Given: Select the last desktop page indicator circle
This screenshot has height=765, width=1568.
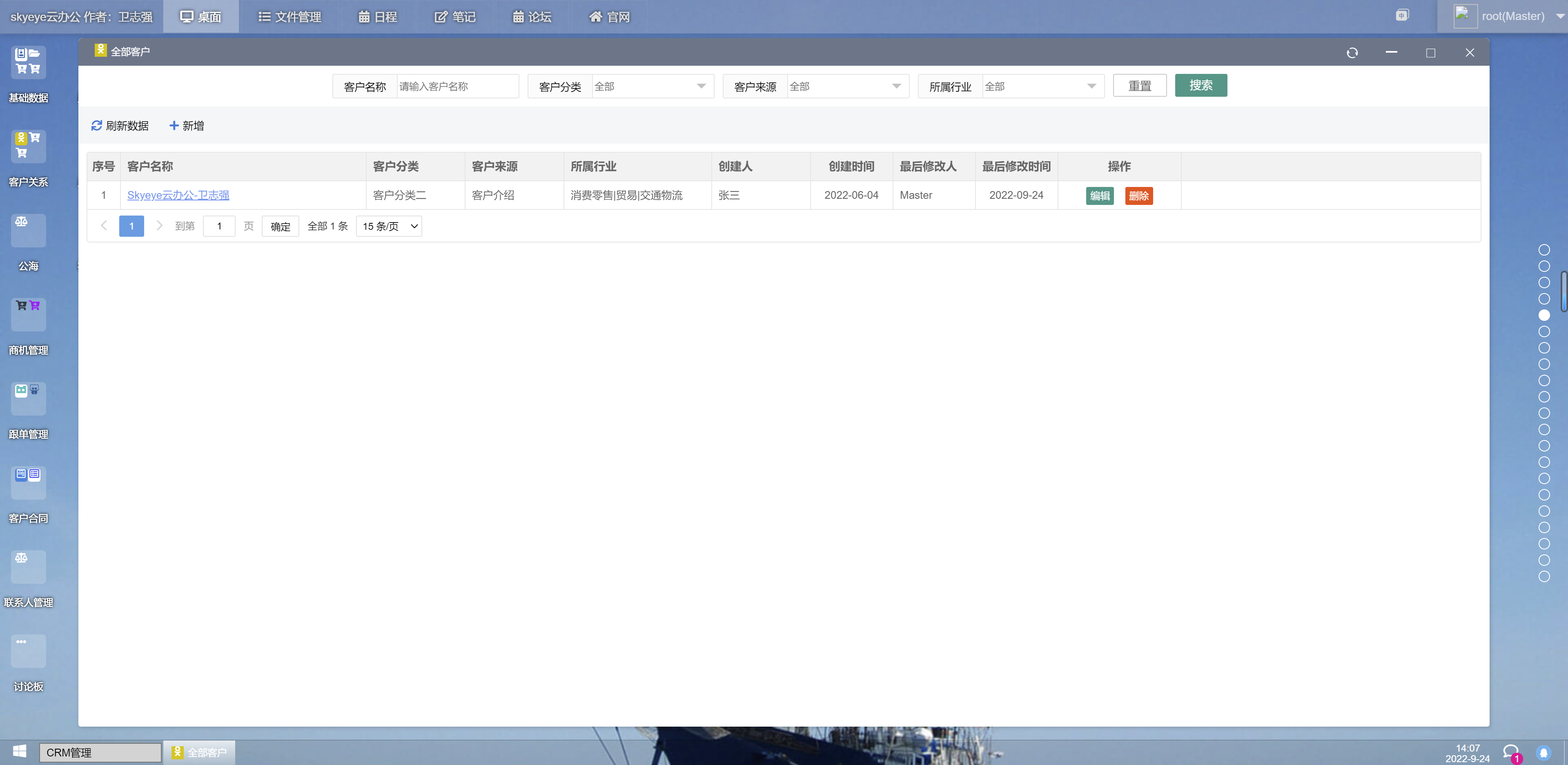Looking at the screenshot, I should 1543,576.
